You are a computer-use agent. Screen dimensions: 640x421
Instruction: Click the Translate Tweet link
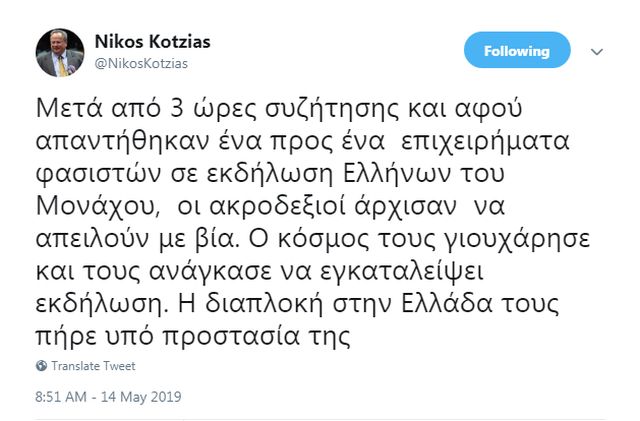pos(92,366)
